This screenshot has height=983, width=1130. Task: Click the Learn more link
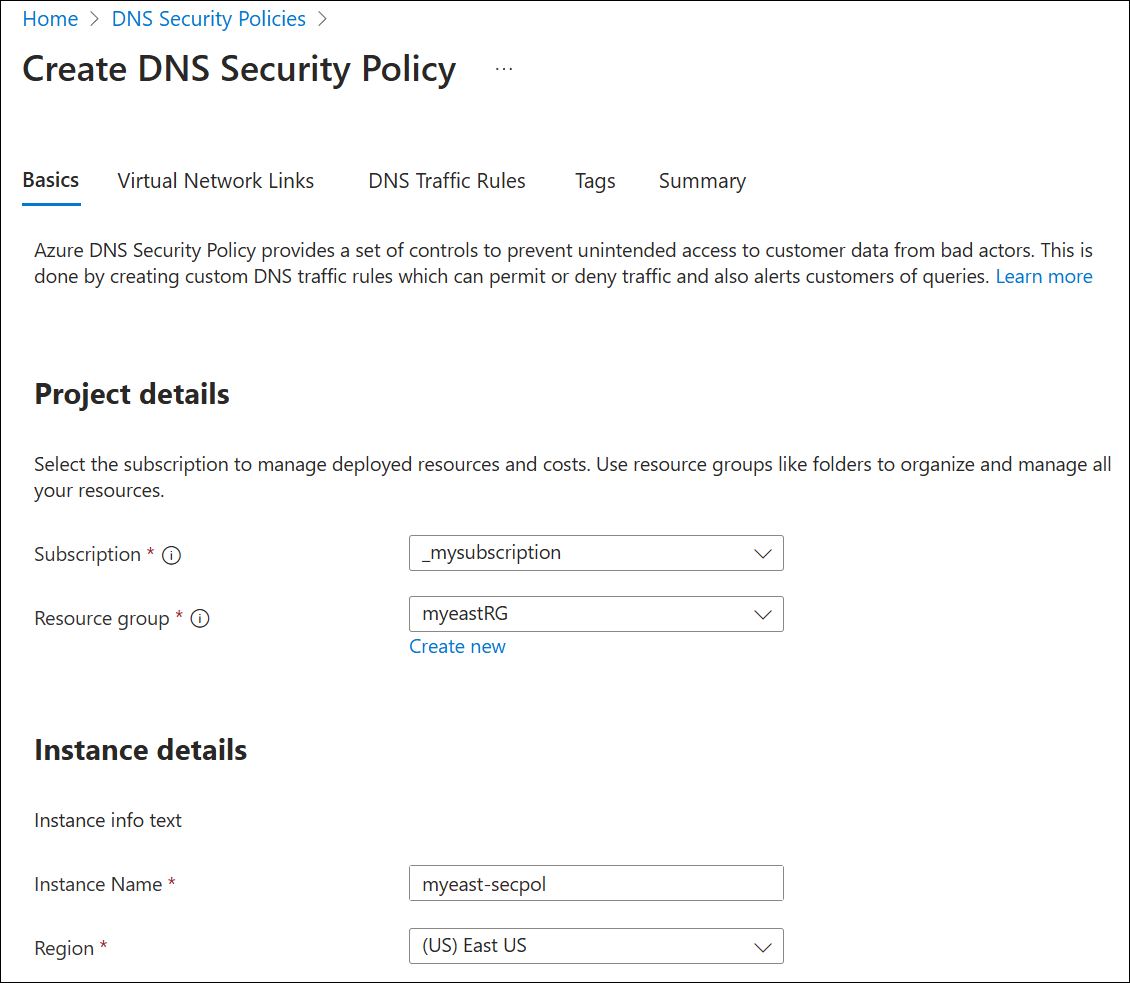click(1044, 276)
